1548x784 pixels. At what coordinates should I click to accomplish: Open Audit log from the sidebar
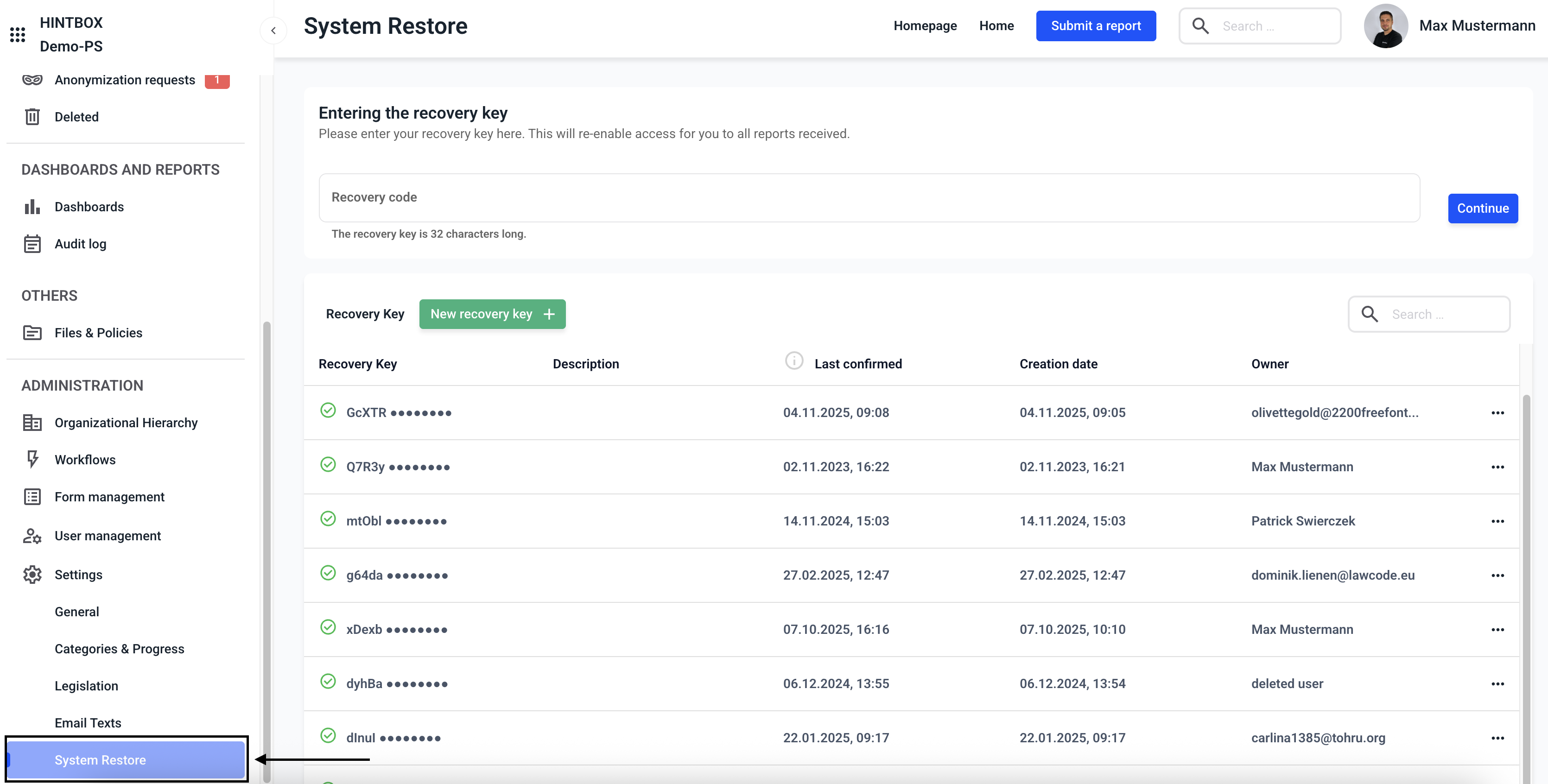pyautogui.click(x=80, y=244)
